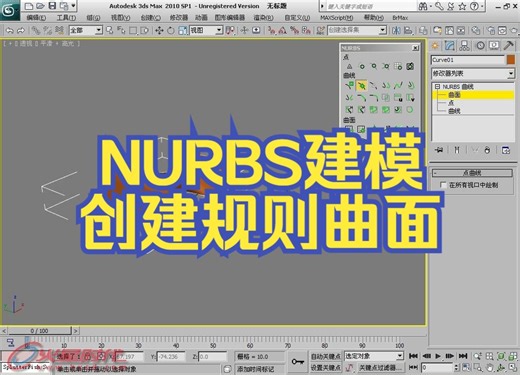Click the Open file folder icon
The width and height of the screenshot is (520, 375).
click(40, 6)
